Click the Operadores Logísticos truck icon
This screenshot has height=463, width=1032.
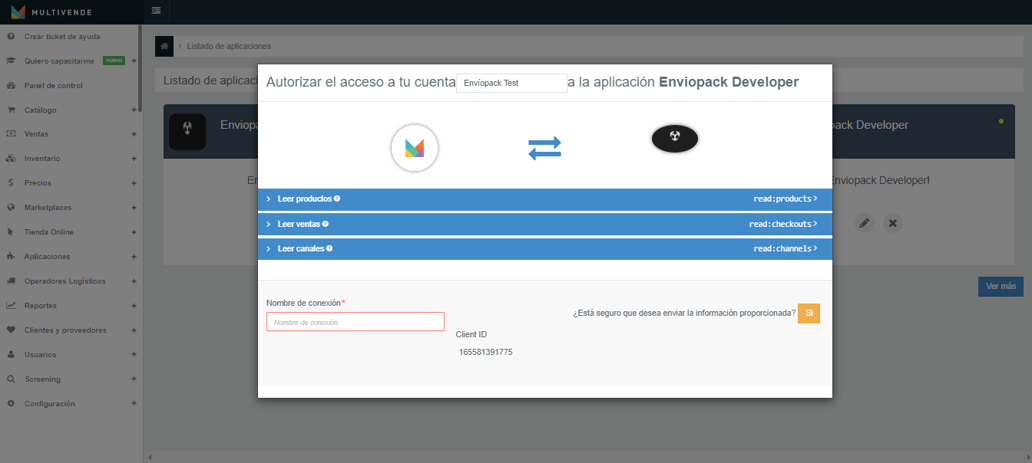(x=11, y=281)
